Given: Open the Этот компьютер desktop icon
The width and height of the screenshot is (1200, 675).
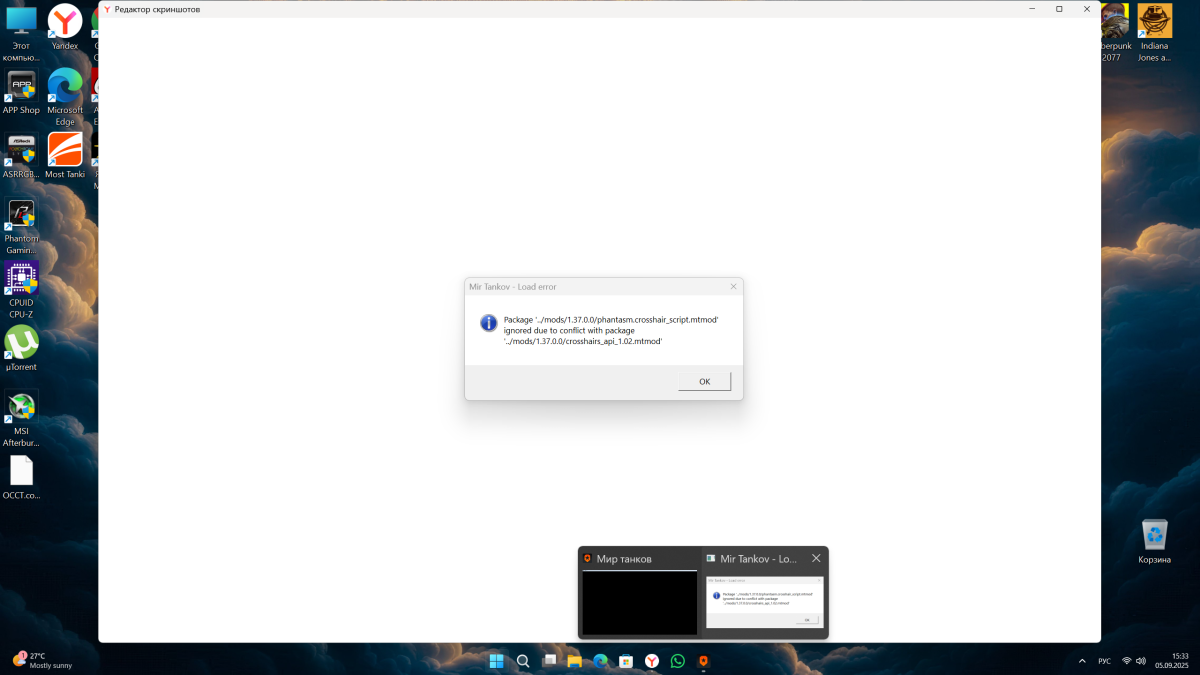Looking at the screenshot, I should 21,33.
